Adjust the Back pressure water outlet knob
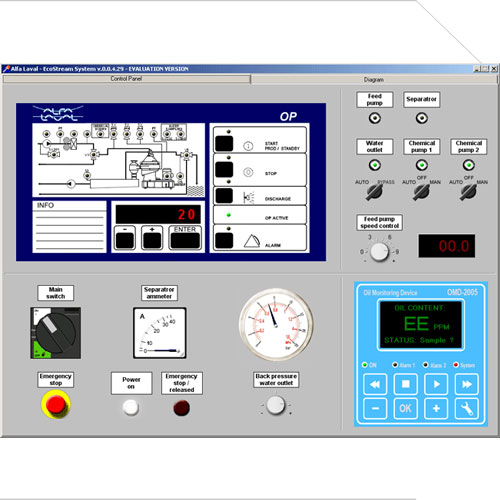The image size is (500, 500). point(276,405)
